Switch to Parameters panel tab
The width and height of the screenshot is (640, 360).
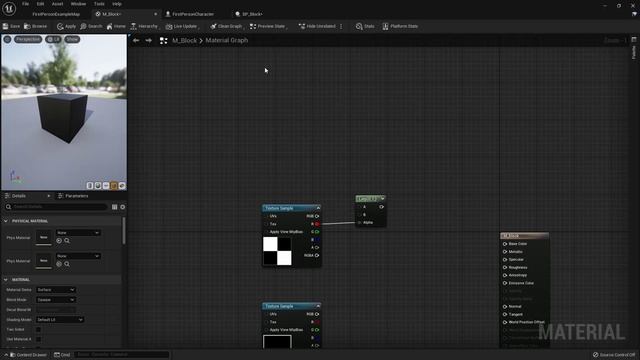pyautogui.click(x=73, y=196)
